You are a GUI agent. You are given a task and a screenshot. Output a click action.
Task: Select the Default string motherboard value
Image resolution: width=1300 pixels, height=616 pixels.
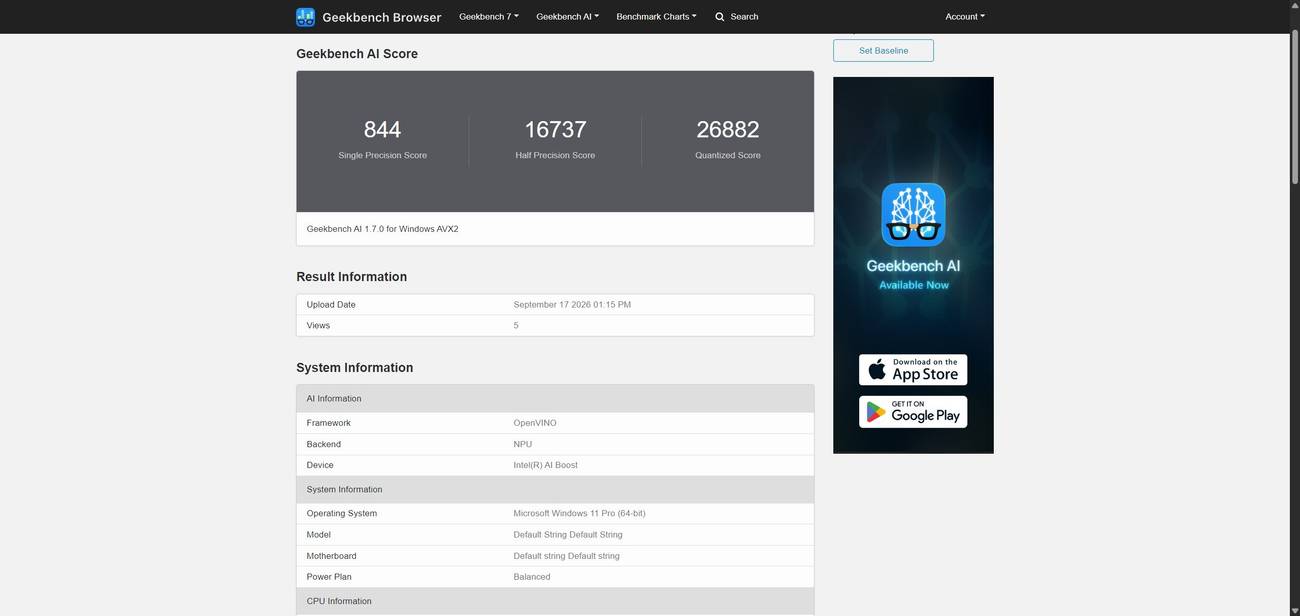tap(566, 556)
